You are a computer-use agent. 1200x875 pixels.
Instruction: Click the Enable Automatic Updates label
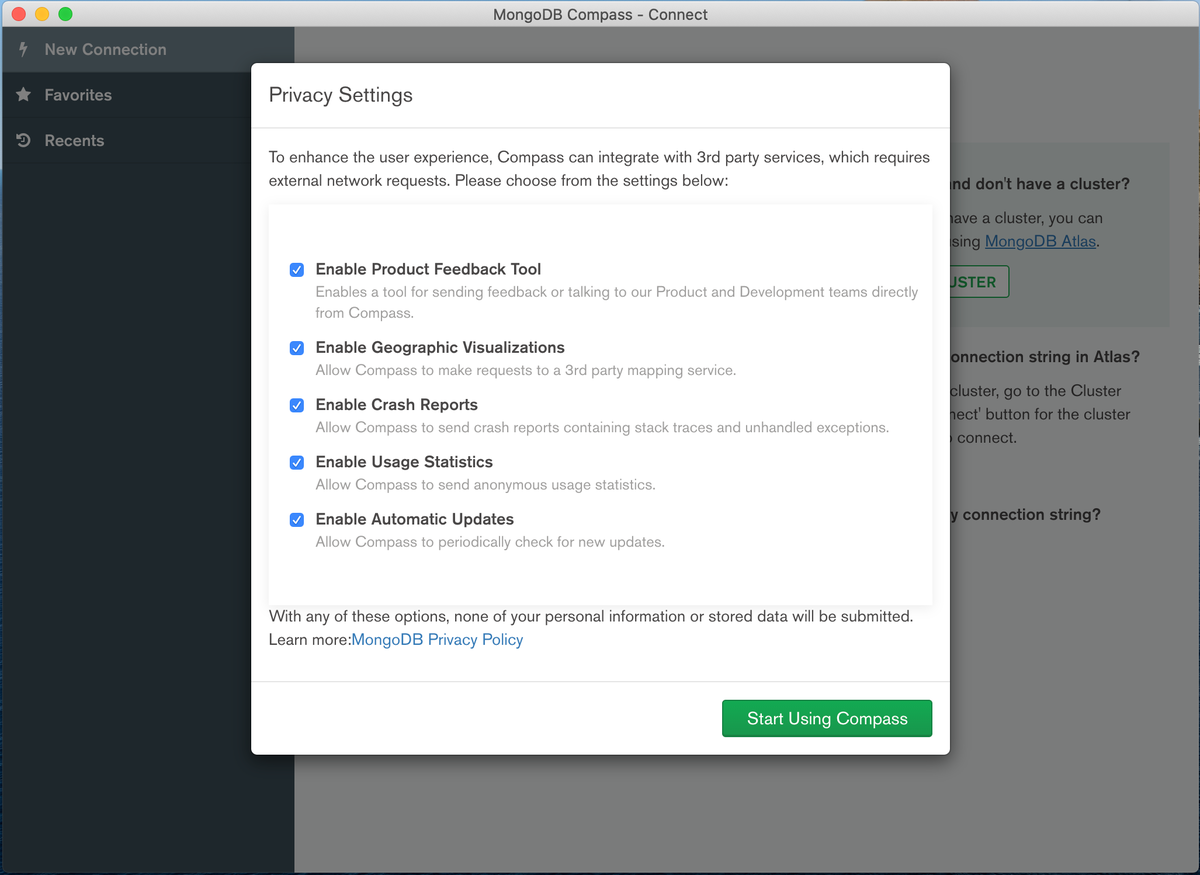coord(415,519)
